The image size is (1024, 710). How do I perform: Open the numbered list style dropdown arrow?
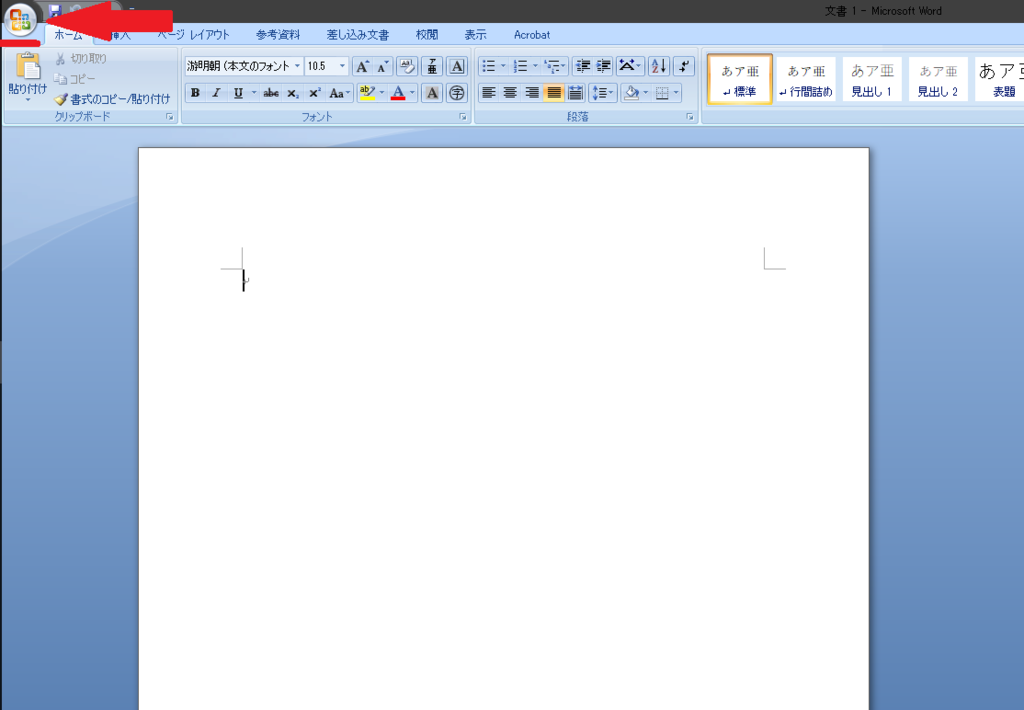click(536, 66)
